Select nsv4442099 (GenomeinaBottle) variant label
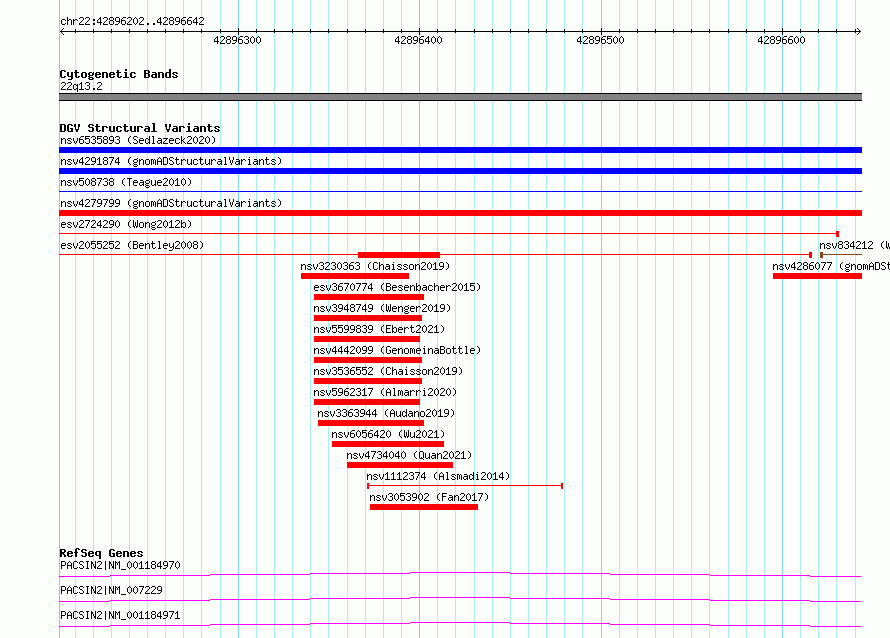 tap(397, 350)
